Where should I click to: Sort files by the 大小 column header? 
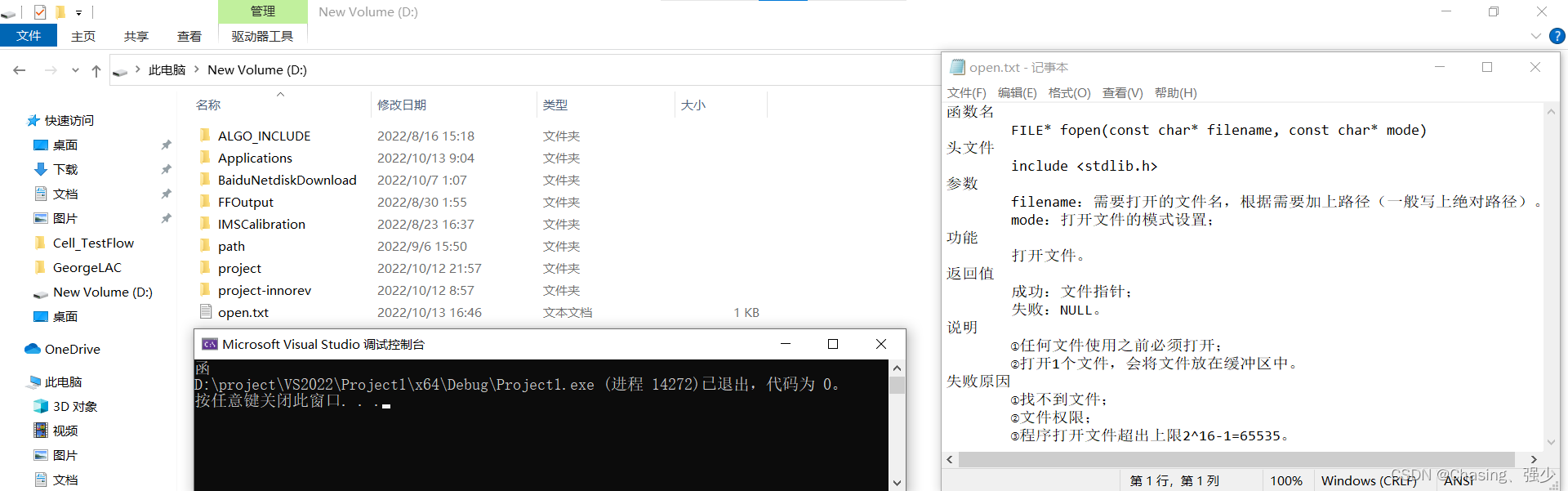point(693,105)
